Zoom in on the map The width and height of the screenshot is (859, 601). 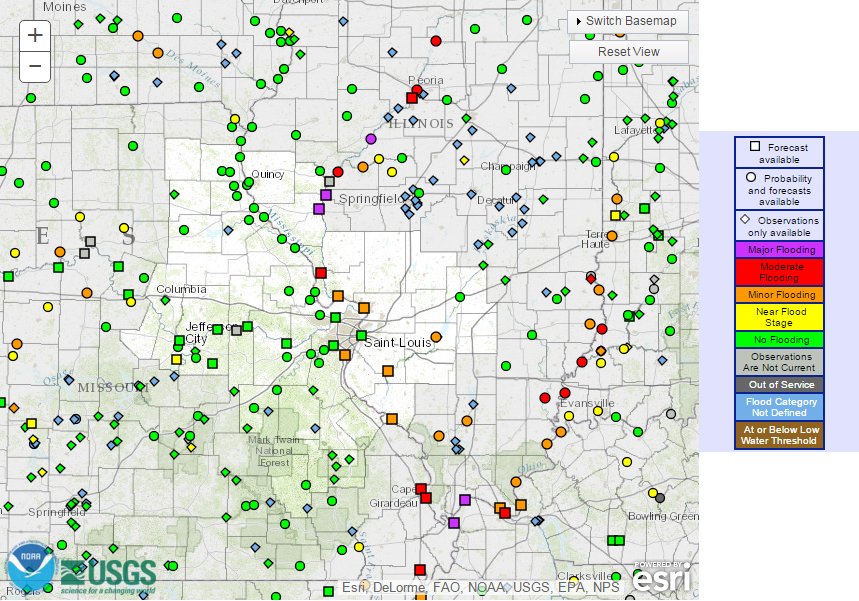[35, 36]
